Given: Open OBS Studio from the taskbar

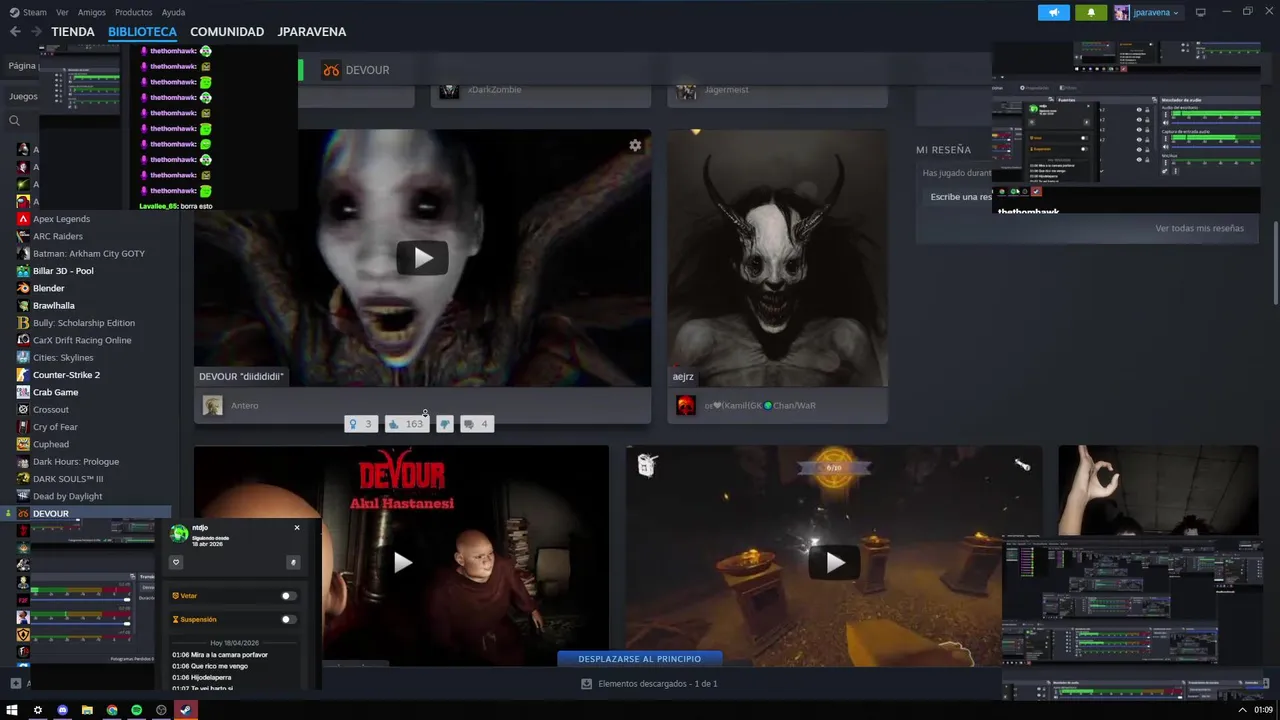Looking at the screenshot, I should (161, 710).
